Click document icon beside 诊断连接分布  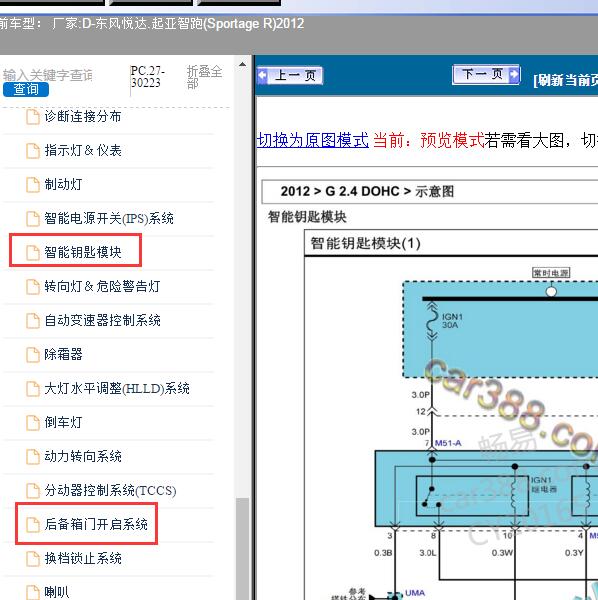(x=33, y=117)
